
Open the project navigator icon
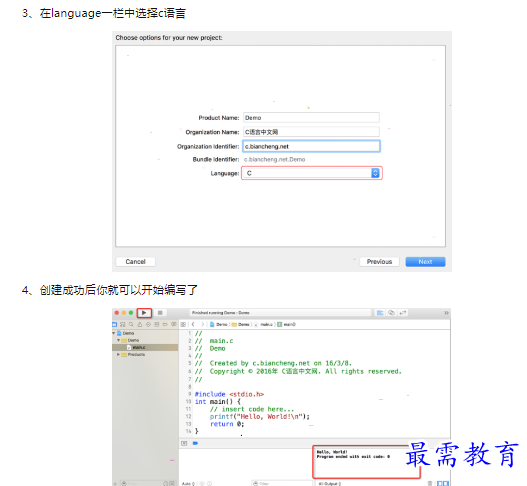[114, 324]
